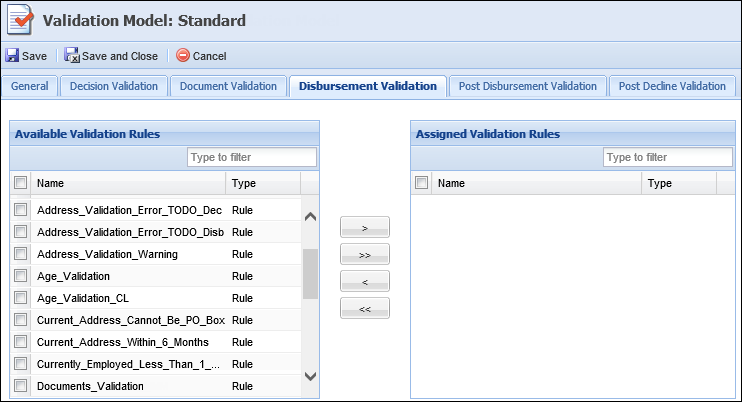The height and width of the screenshot is (402, 742).
Task: Toggle select-all checkbox in Available Validation Rules
Action: (20, 183)
